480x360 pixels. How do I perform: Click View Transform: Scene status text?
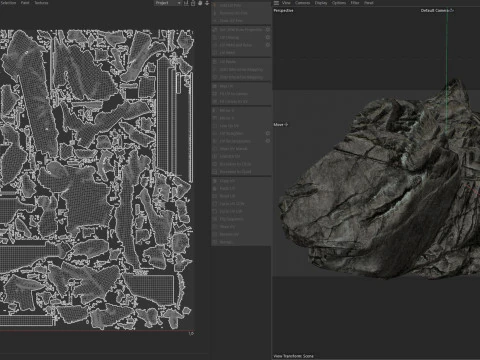tap(294, 356)
